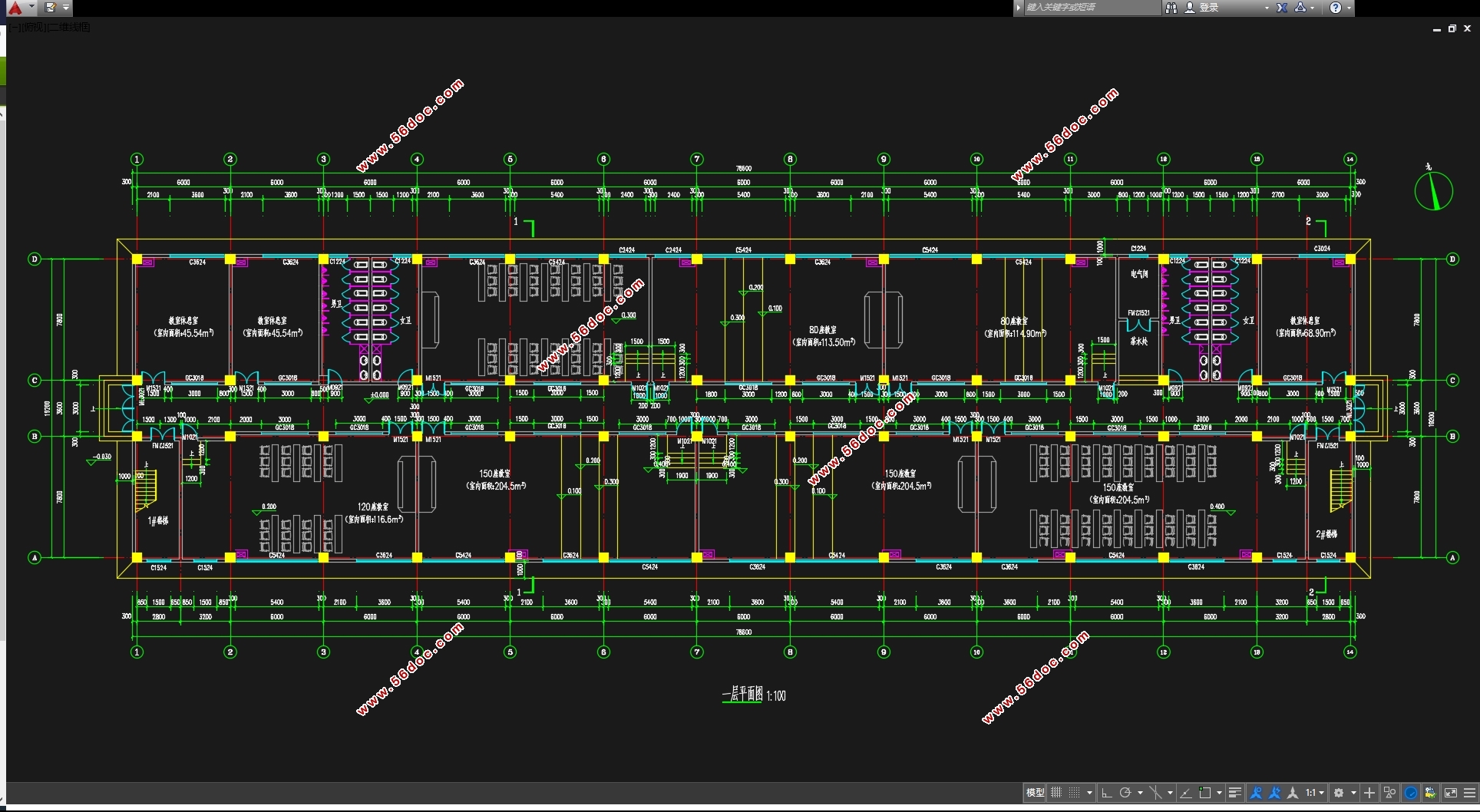Toggle isometric drafting in status bar
The width and height of the screenshot is (1480, 812).
coord(1155,793)
